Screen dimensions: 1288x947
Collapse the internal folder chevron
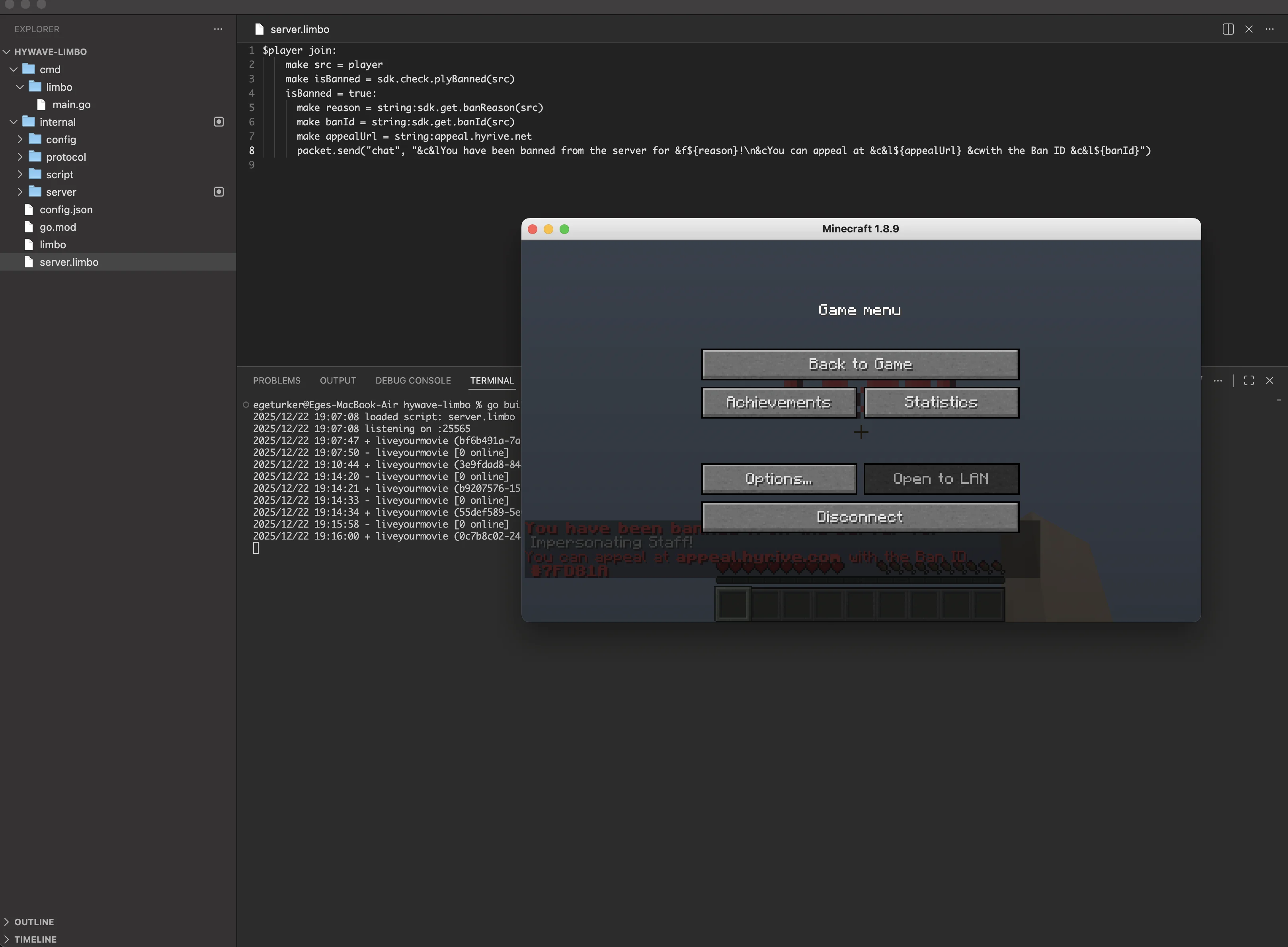pos(14,121)
